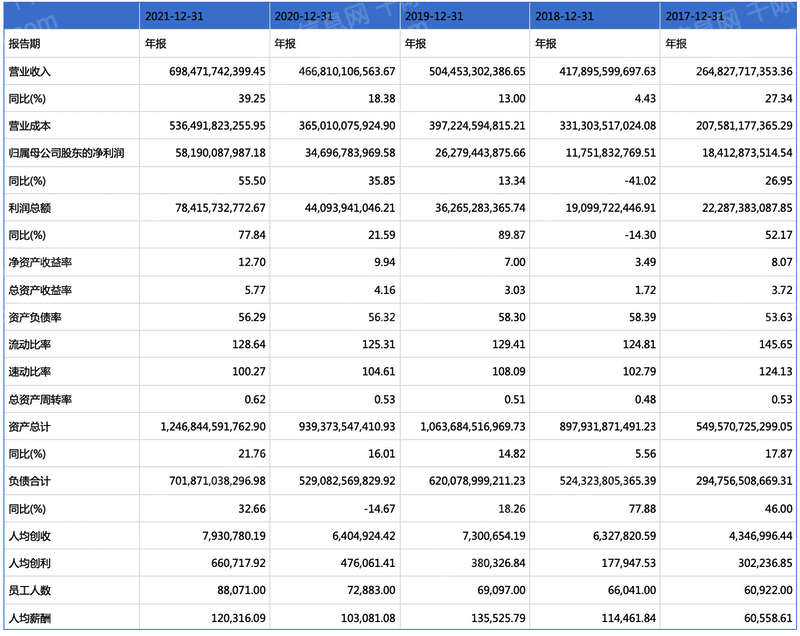This screenshot has width=800, height=636.
Task: Click the 流动比率 row label
Action: (x=29, y=345)
